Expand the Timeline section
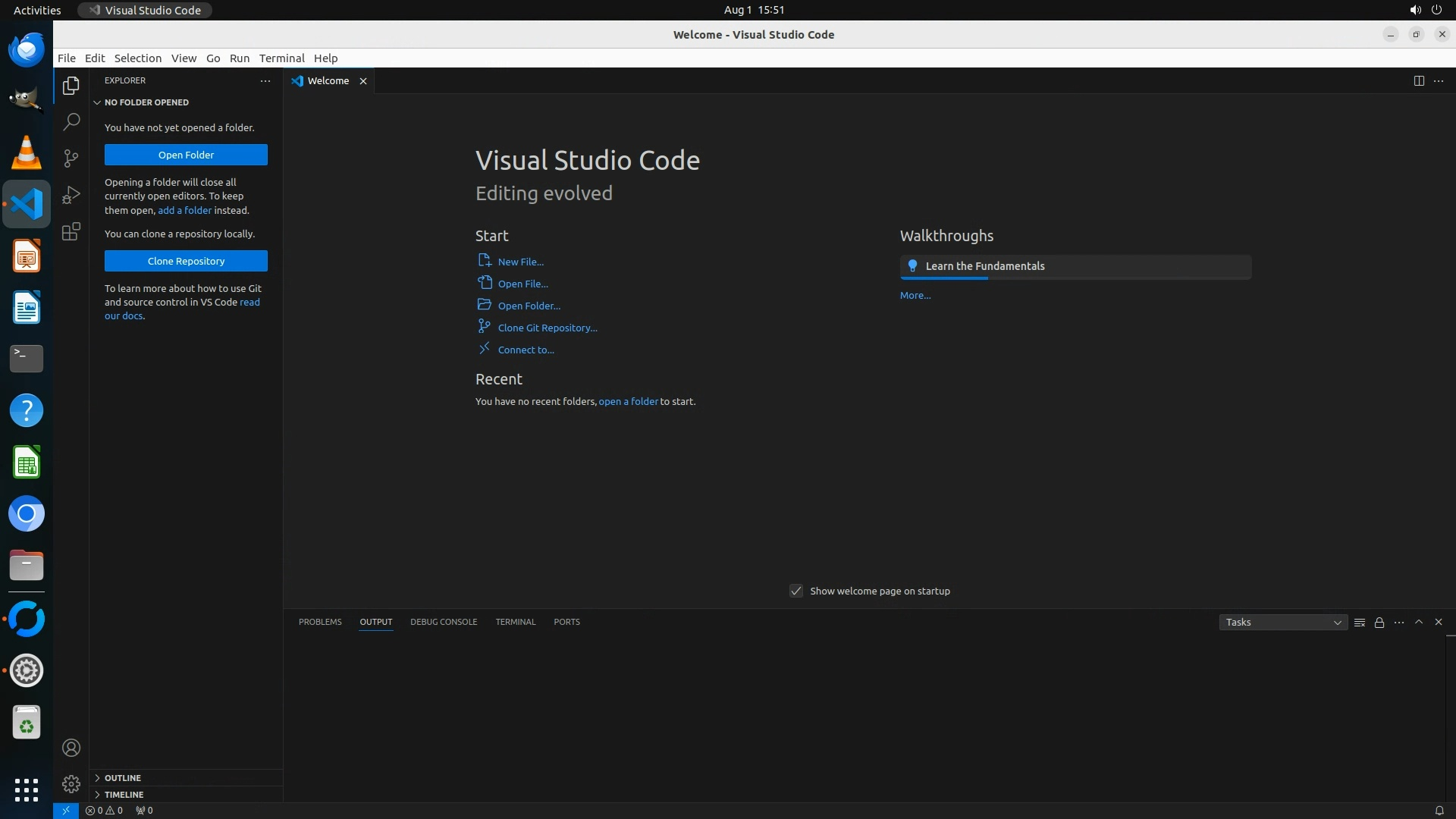1456x819 pixels. coord(124,795)
